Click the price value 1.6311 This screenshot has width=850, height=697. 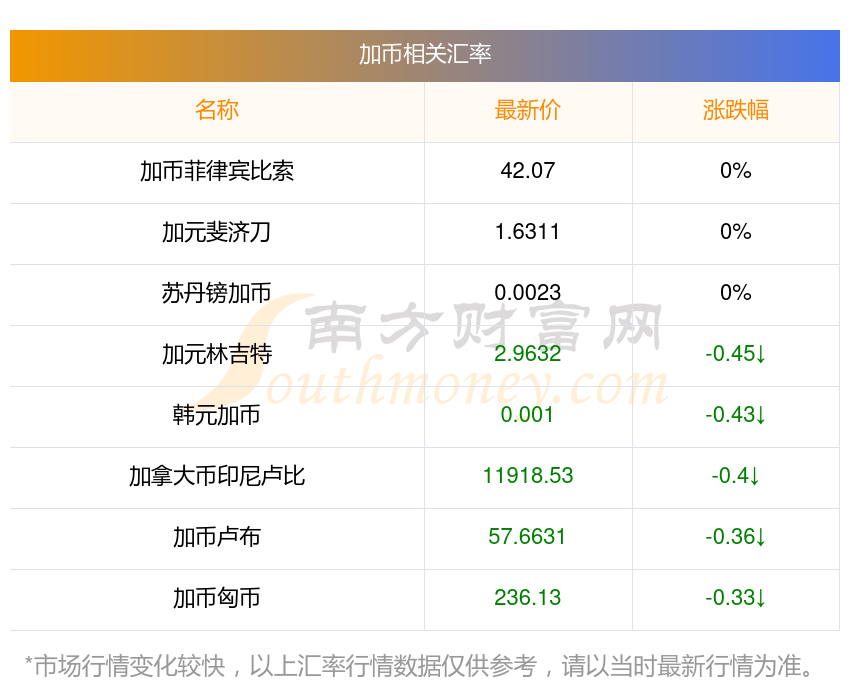pyautogui.click(x=527, y=232)
